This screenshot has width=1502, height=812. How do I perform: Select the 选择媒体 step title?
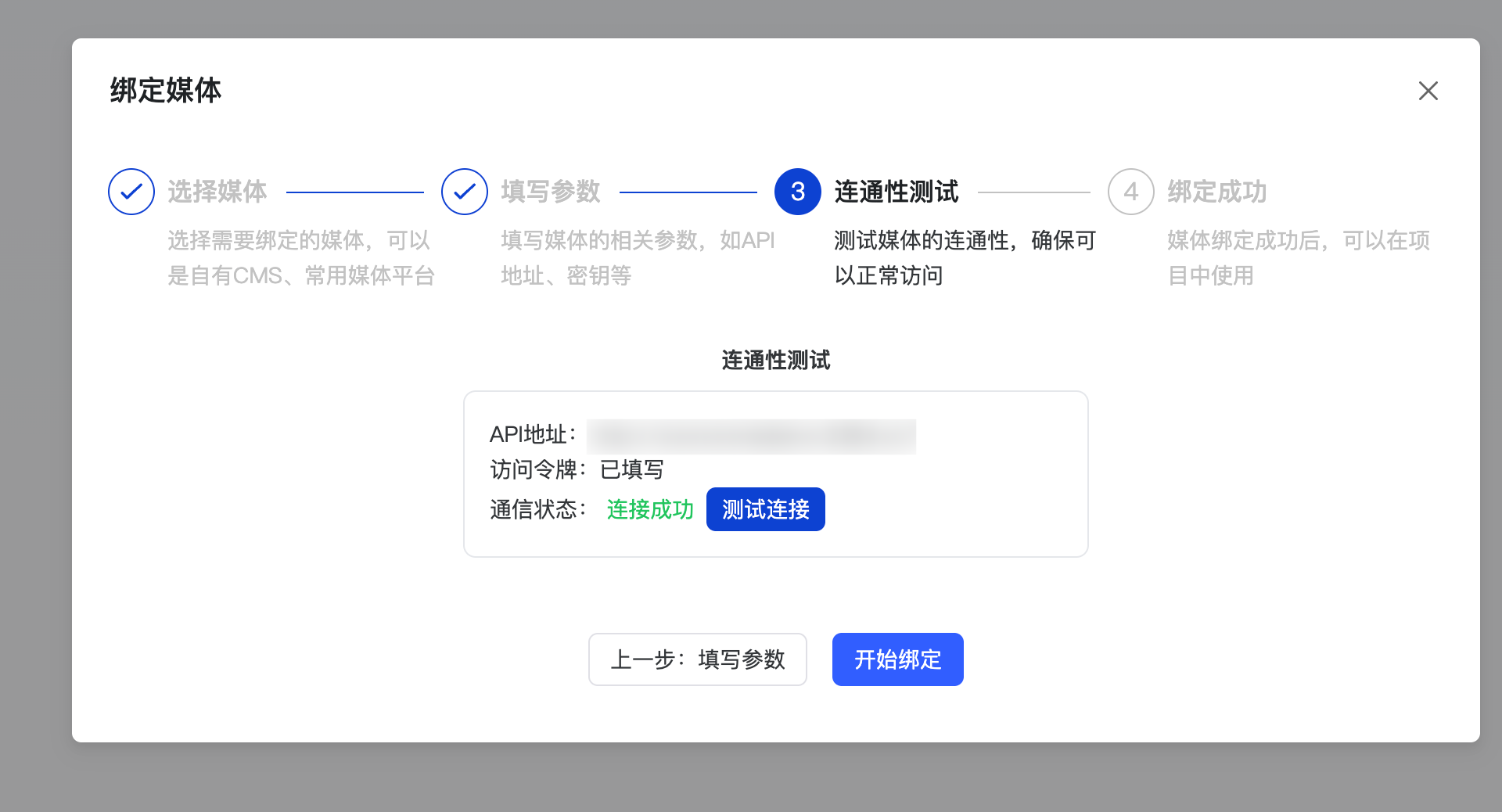click(217, 192)
